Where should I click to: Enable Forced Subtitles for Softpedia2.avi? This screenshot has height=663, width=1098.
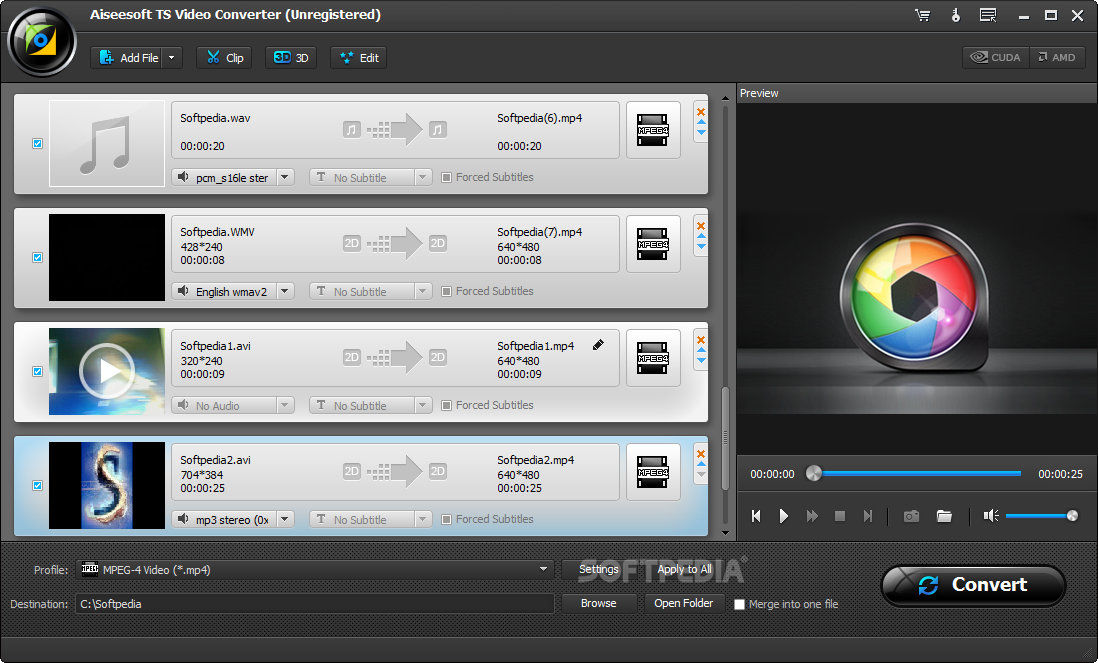pos(446,520)
